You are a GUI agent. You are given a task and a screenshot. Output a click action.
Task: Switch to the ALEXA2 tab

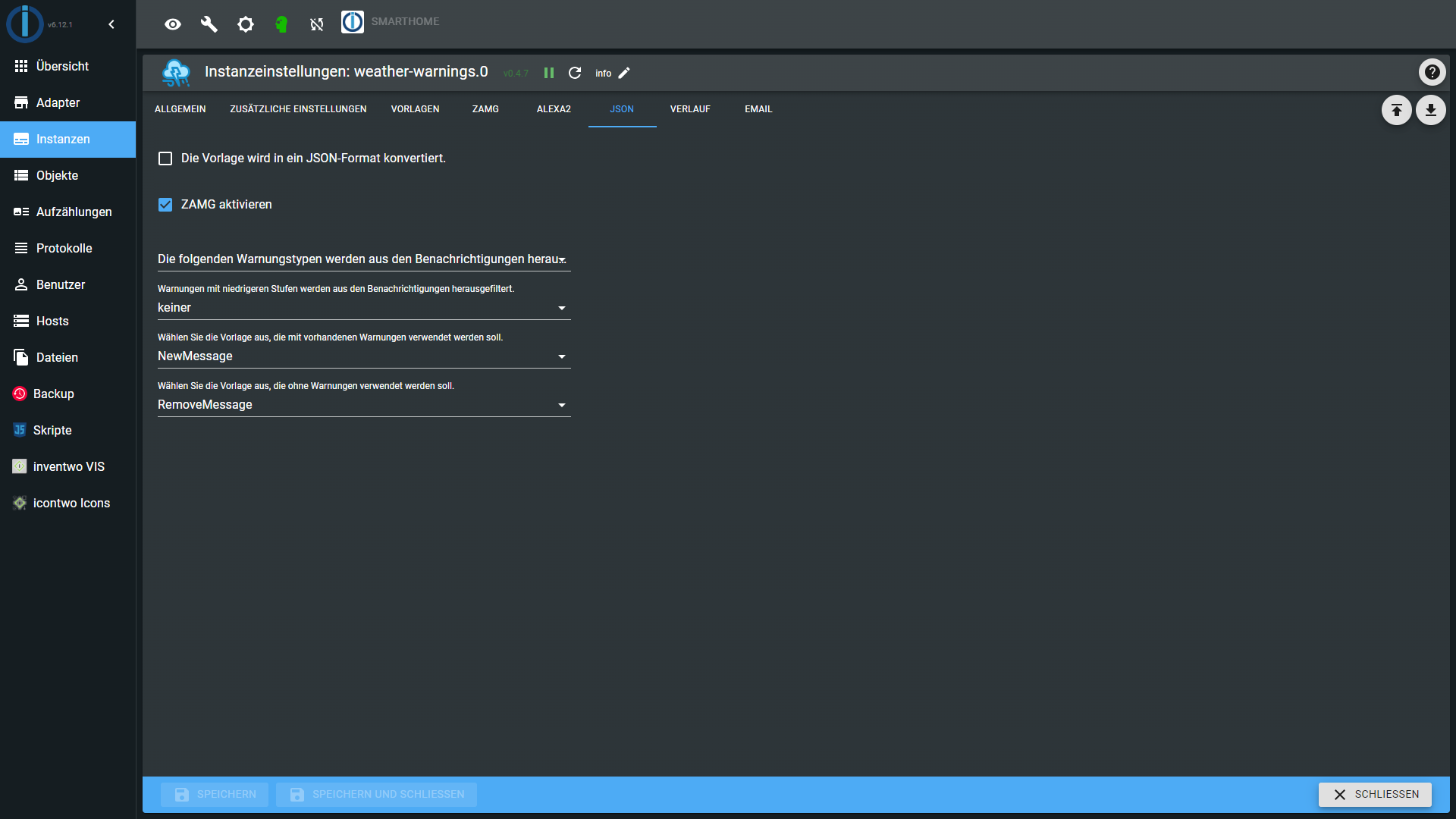(x=554, y=109)
